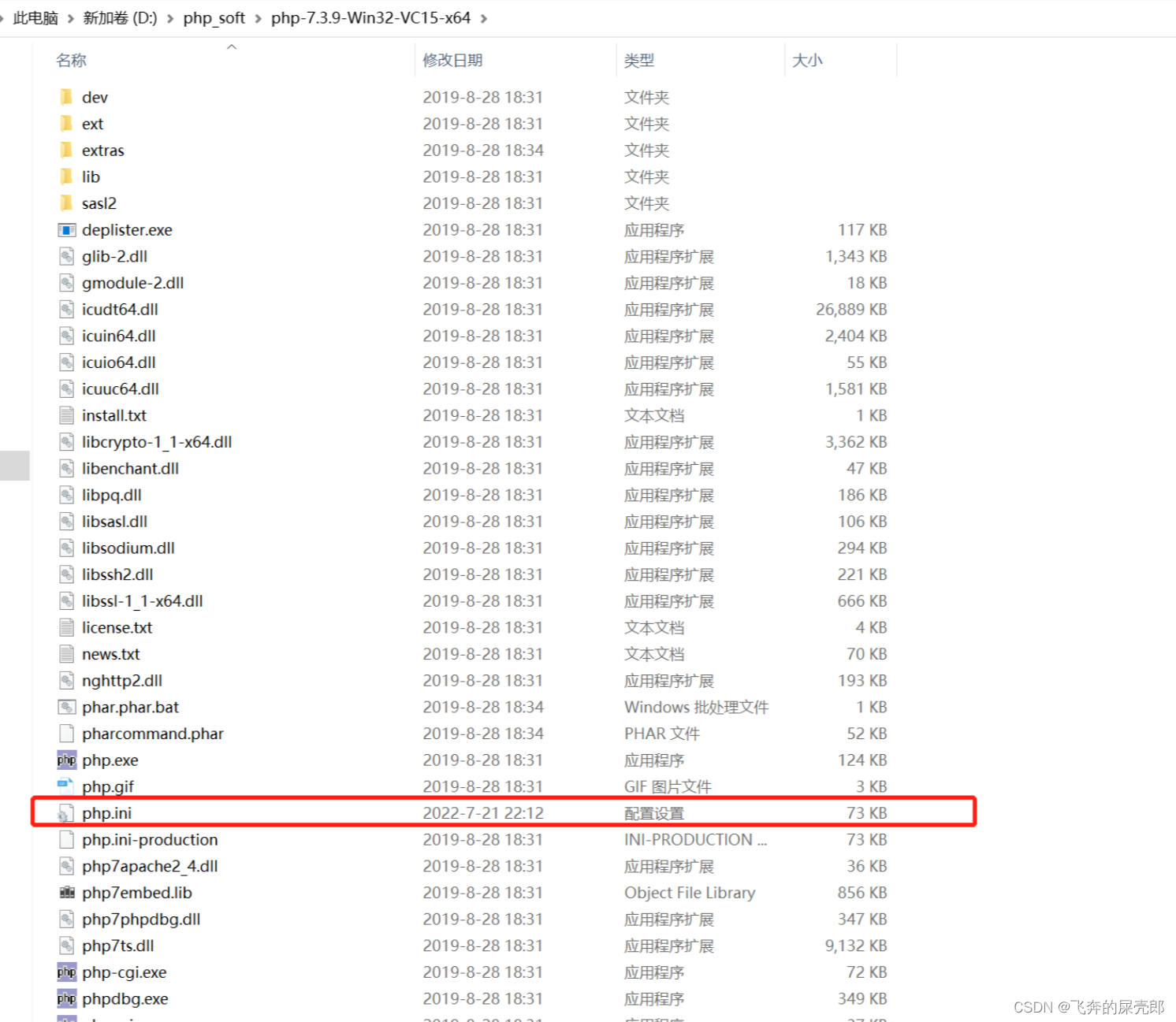Go to php_soft via breadcrumb path
The image size is (1176, 1022).
(x=214, y=17)
